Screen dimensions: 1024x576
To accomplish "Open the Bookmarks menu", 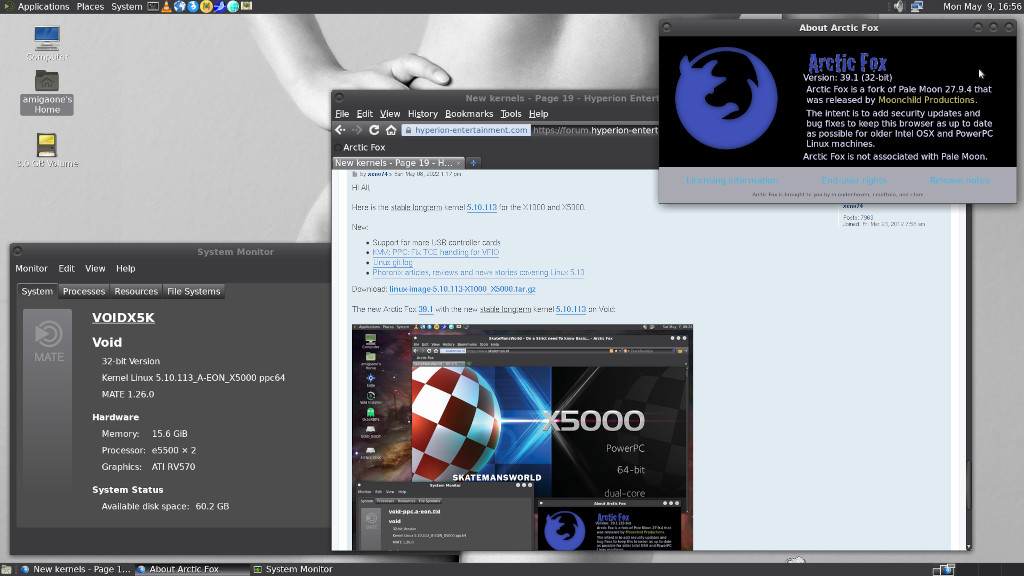I will (469, 114).
